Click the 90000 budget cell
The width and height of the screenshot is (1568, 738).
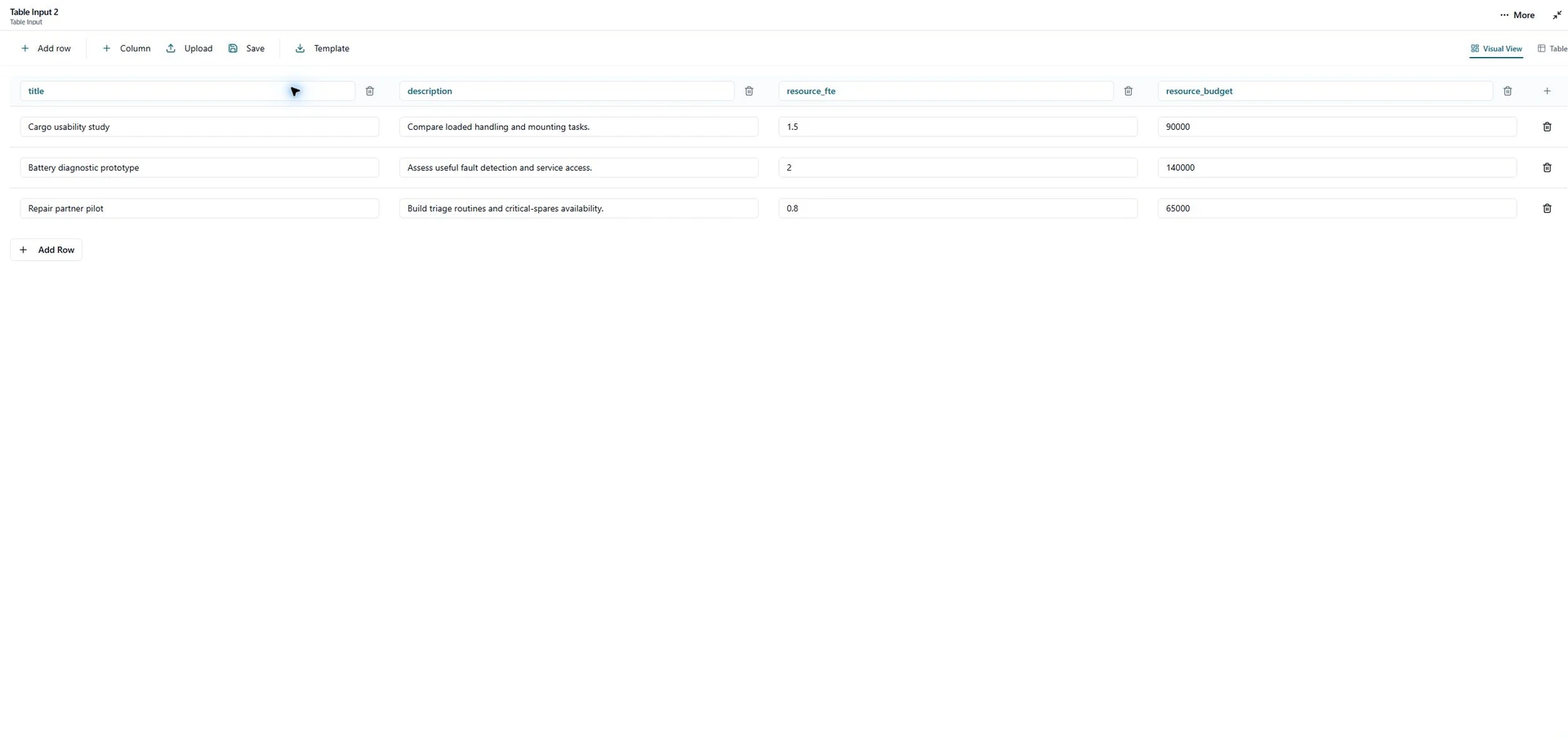(1338, 127)
